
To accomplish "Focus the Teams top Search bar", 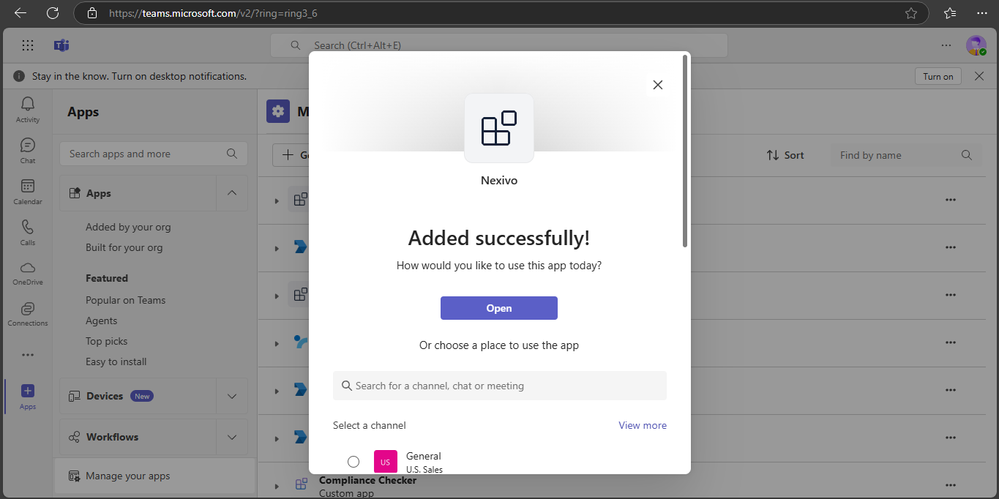I will 499,45.
